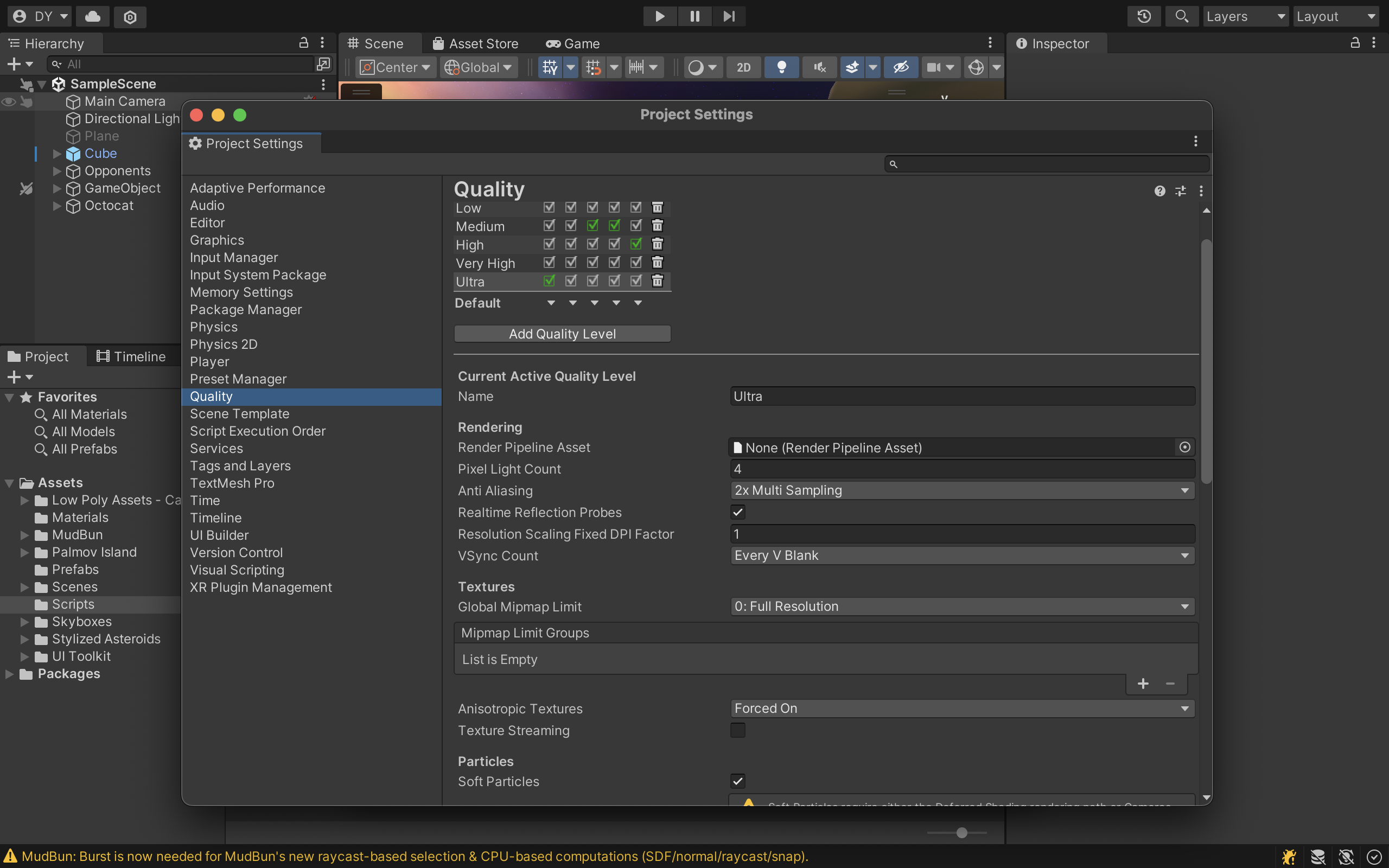This screenshot has height=868, width=1389.
Task: Open the global search magnifier icon
Action: pyautogui.click(x=1181, y=16)
